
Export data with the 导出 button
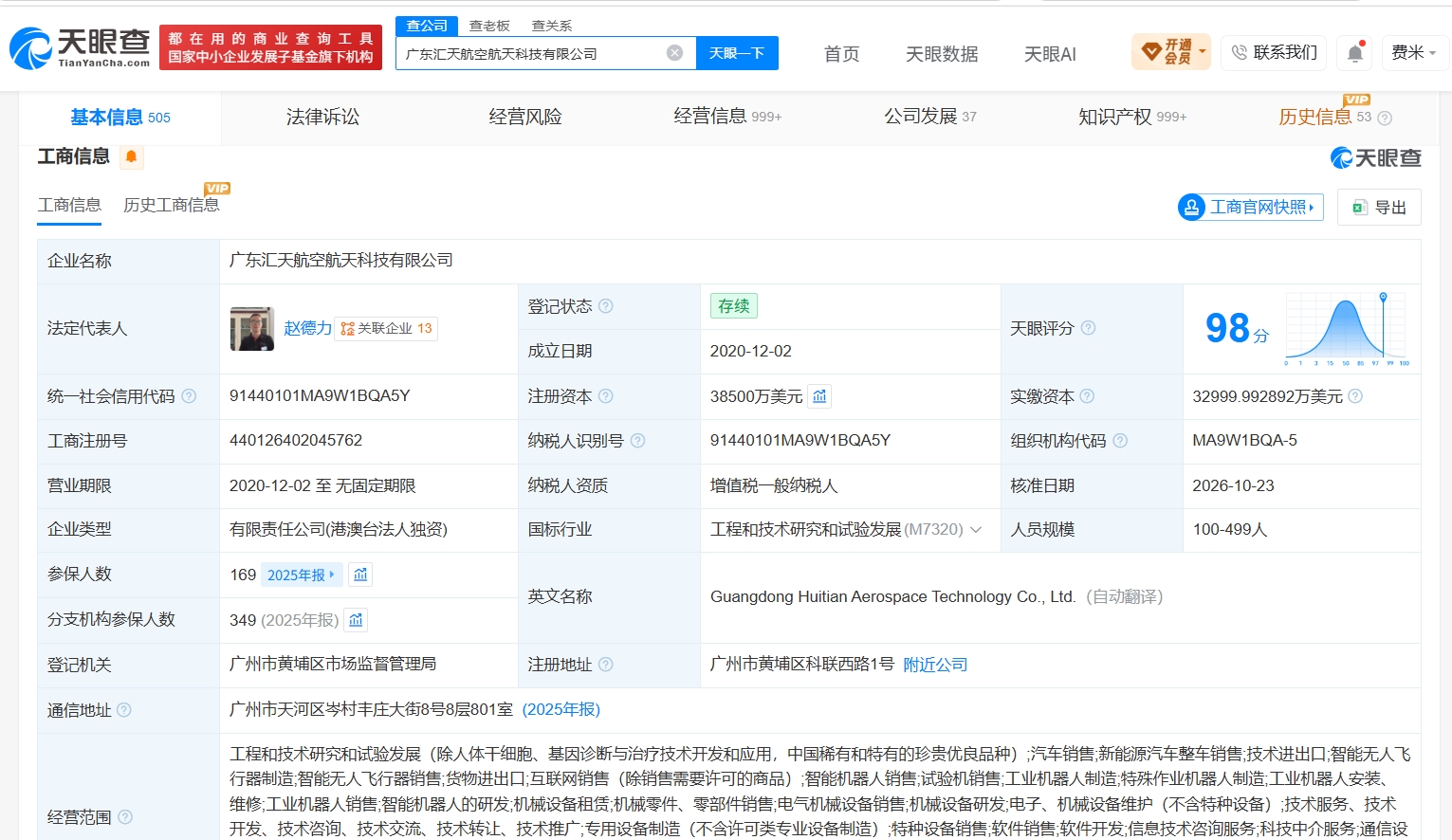tap(1379, 207)
